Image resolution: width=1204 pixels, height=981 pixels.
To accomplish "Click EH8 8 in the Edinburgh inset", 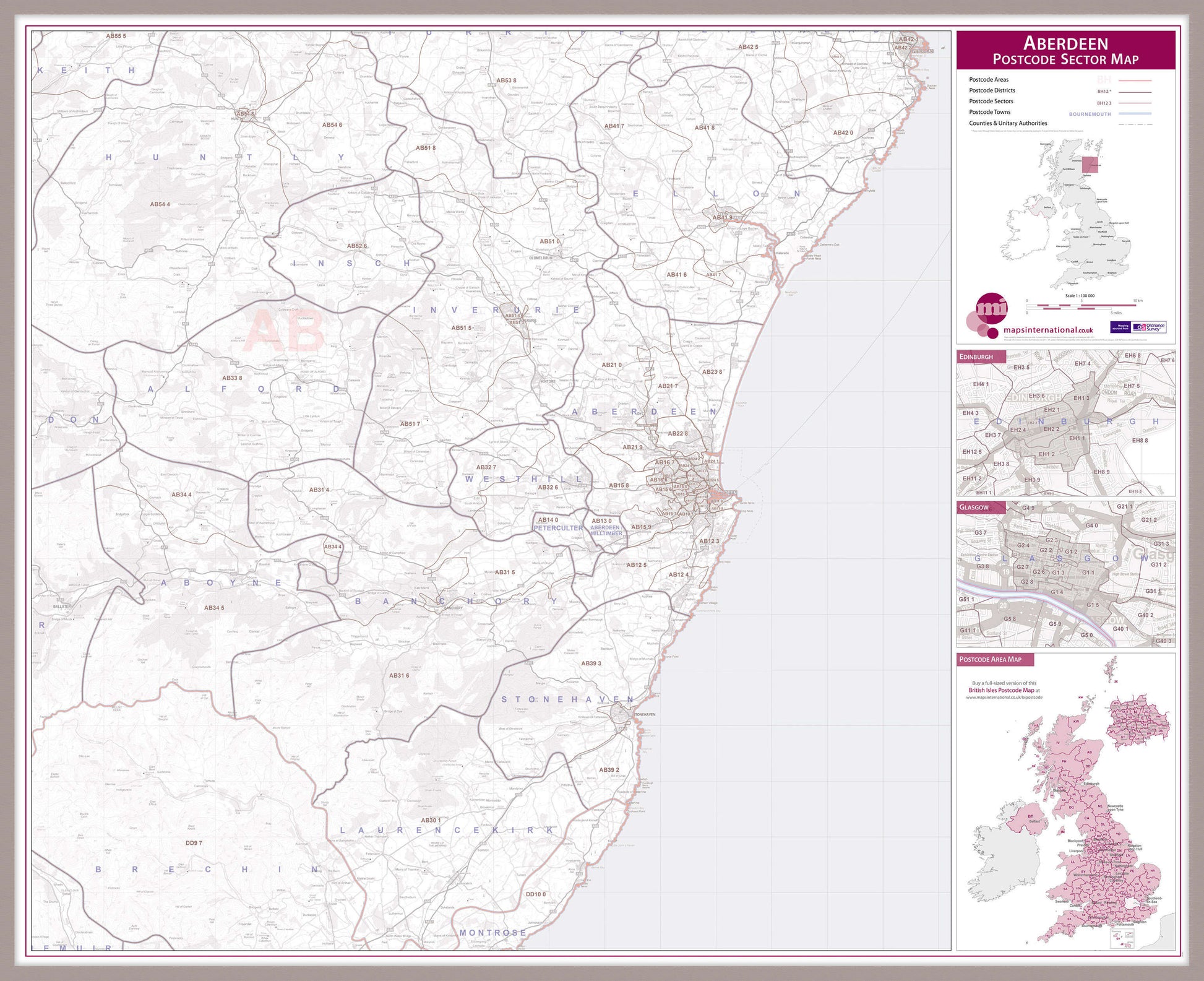I will 1140,441.
